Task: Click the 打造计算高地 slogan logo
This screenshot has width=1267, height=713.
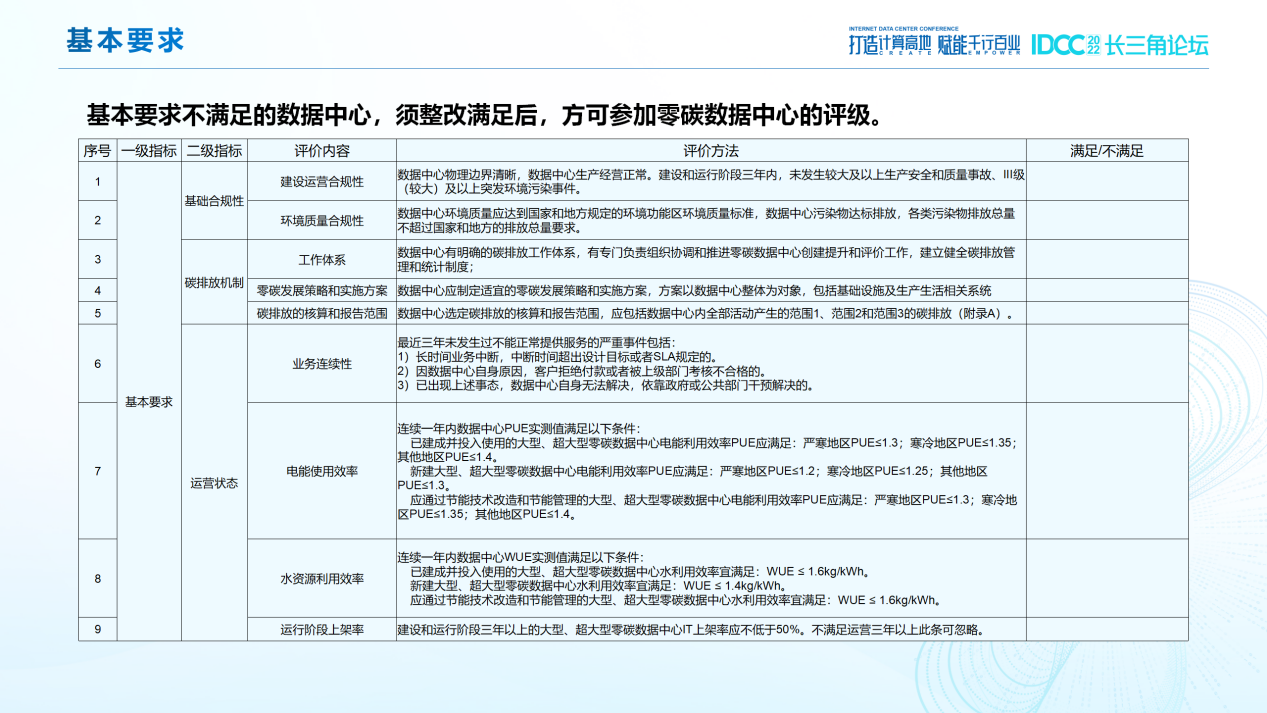Action: click(x=889, y=44)
